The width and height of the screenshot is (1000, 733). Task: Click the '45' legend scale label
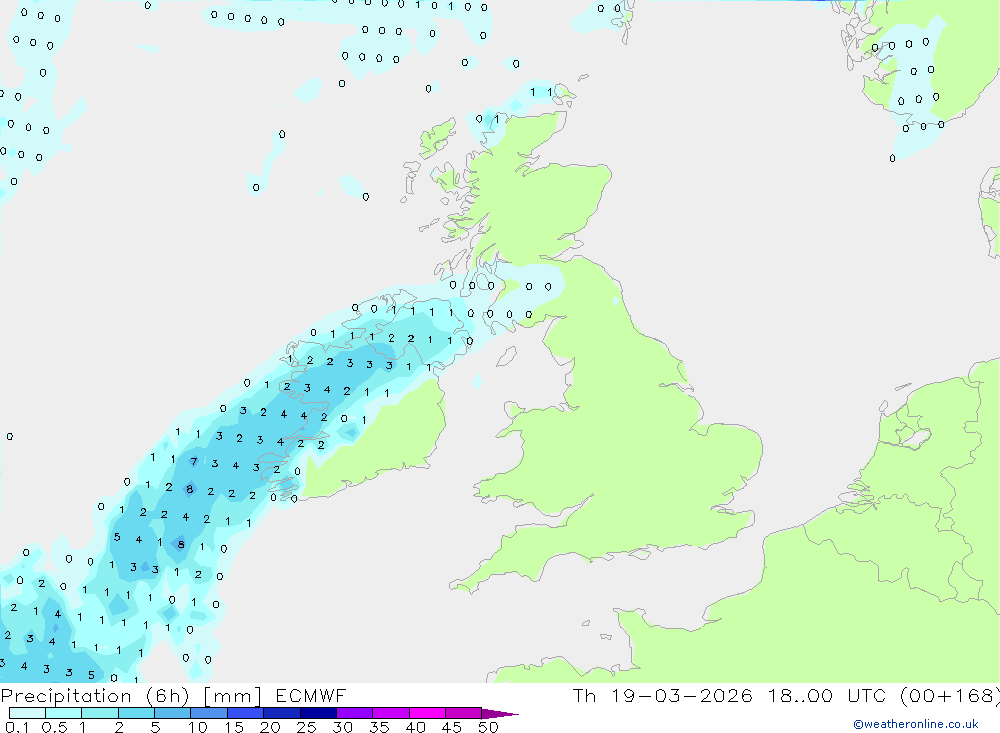(x=452, y=727)
